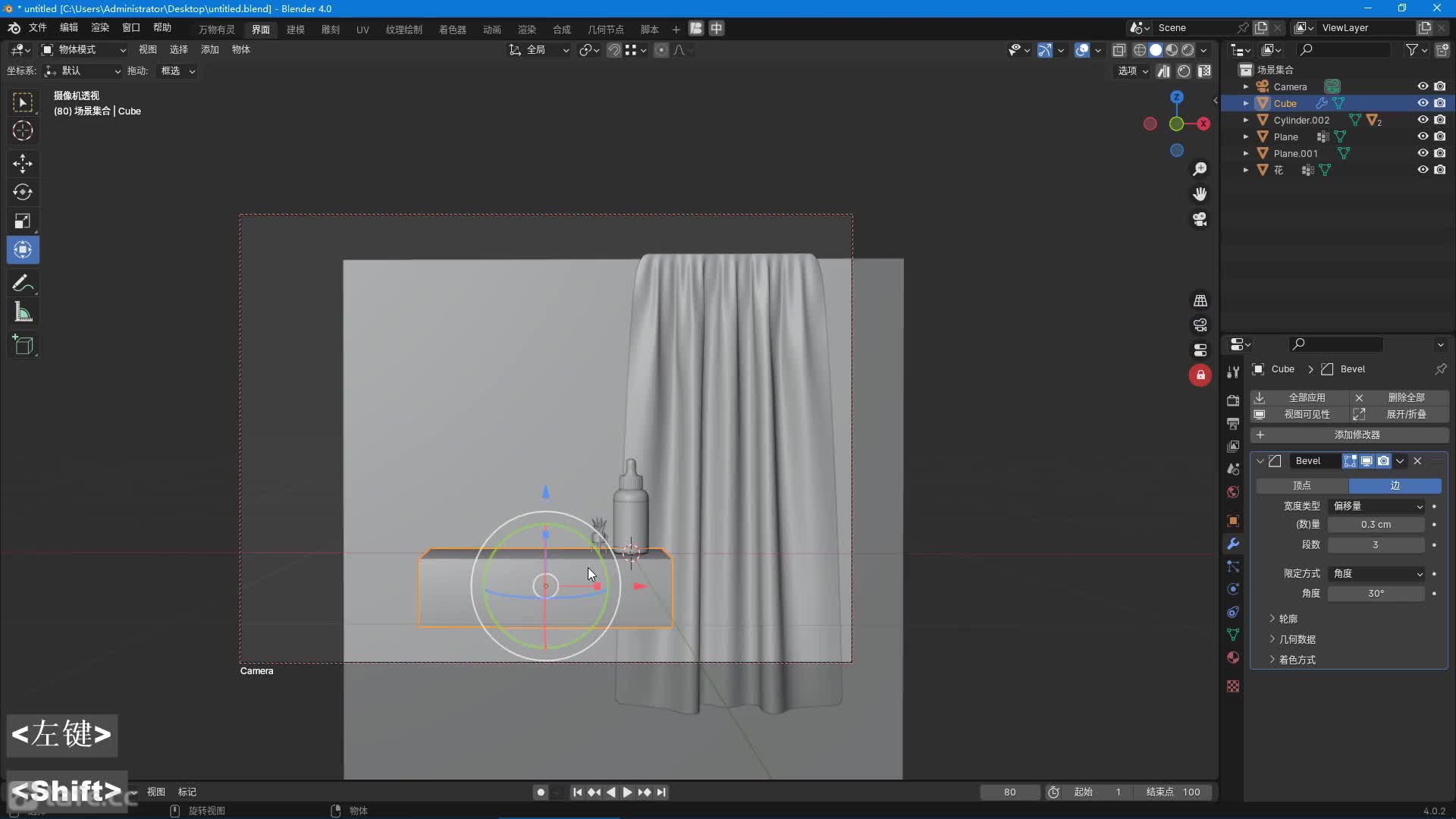Open the Texture properties tab
This screenshot has height=819, width=1456.
[1233, 686]
